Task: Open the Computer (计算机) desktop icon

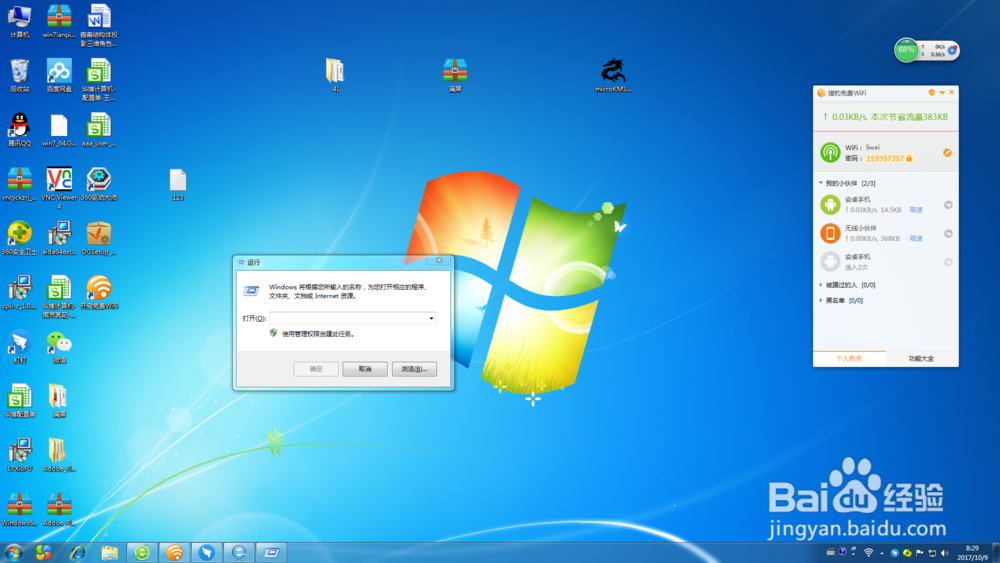Action: tap(19, 21)
